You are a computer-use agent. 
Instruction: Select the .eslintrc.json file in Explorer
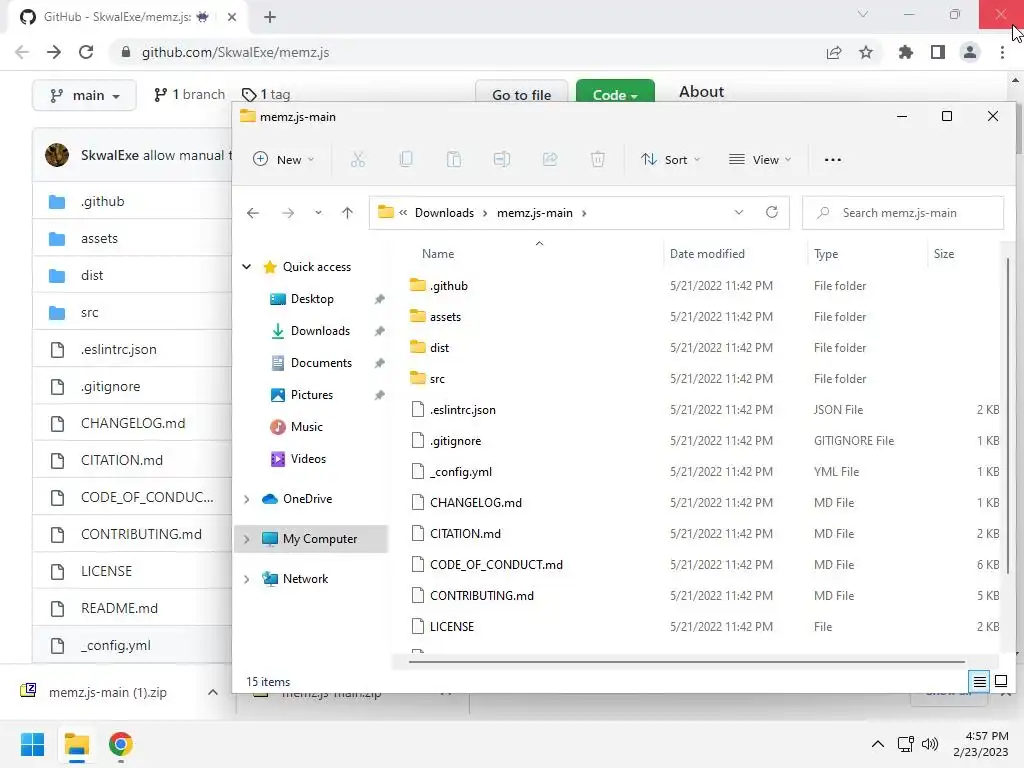tap(462, 409)
